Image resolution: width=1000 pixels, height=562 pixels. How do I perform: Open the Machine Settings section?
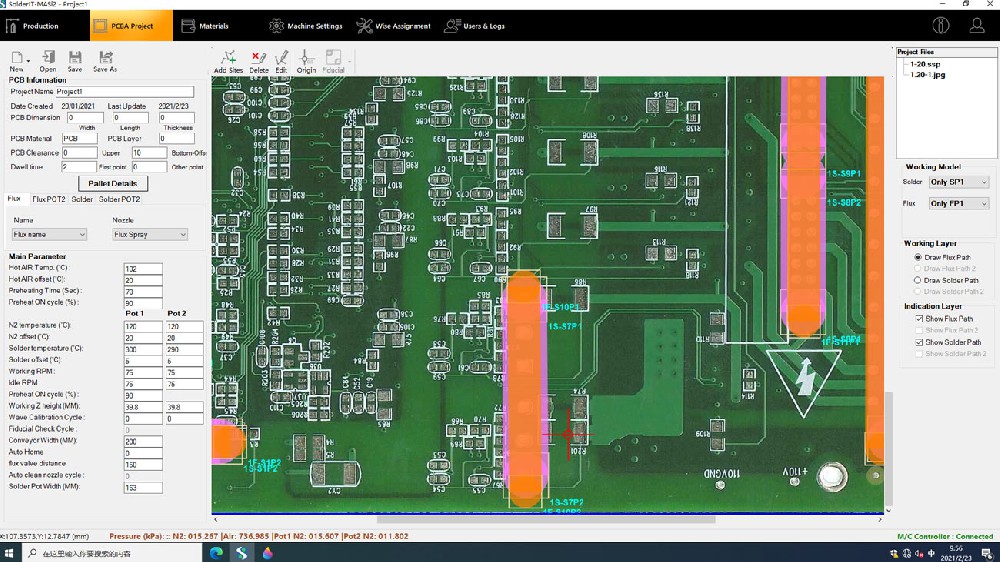pyautogui.click(x=306, y=26)
